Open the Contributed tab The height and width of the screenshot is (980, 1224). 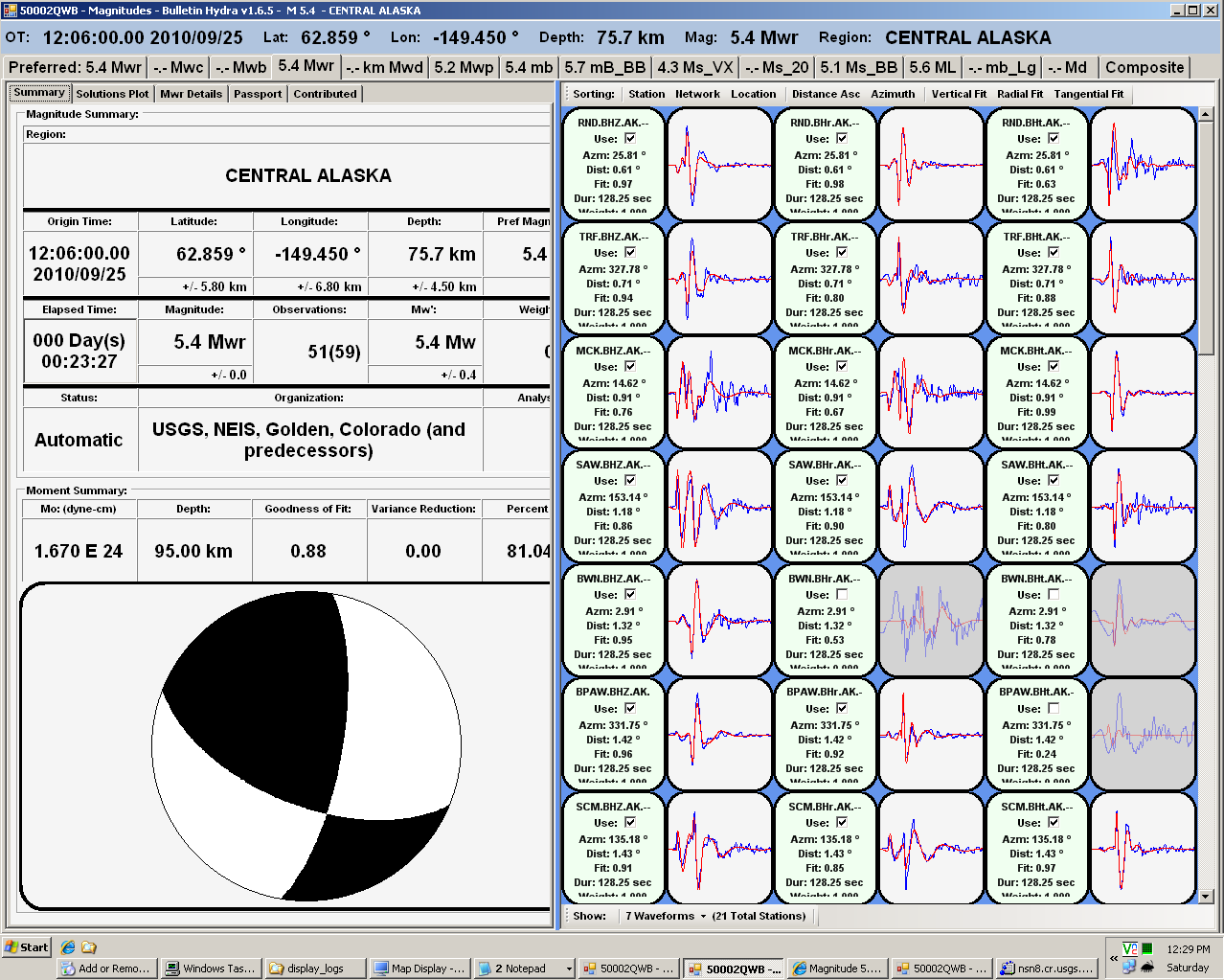point(325,94)
